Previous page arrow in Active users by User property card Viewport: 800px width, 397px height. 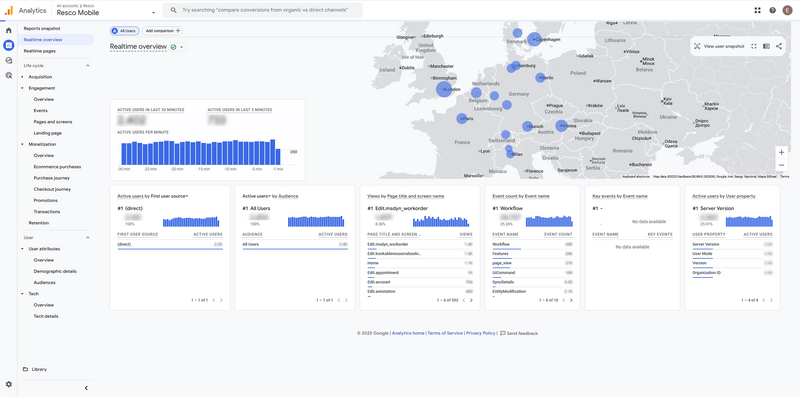pyautogui.click(x=764, y=300)
